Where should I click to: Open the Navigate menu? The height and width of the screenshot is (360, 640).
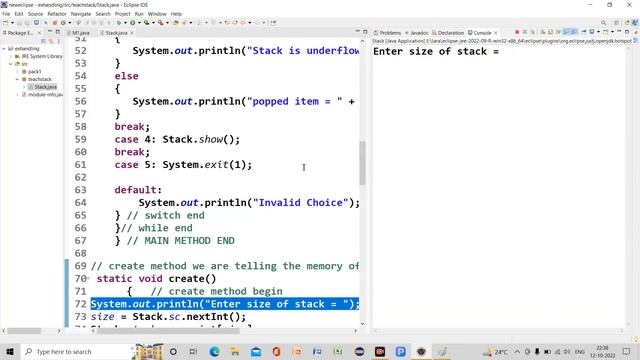click(81, 14)
